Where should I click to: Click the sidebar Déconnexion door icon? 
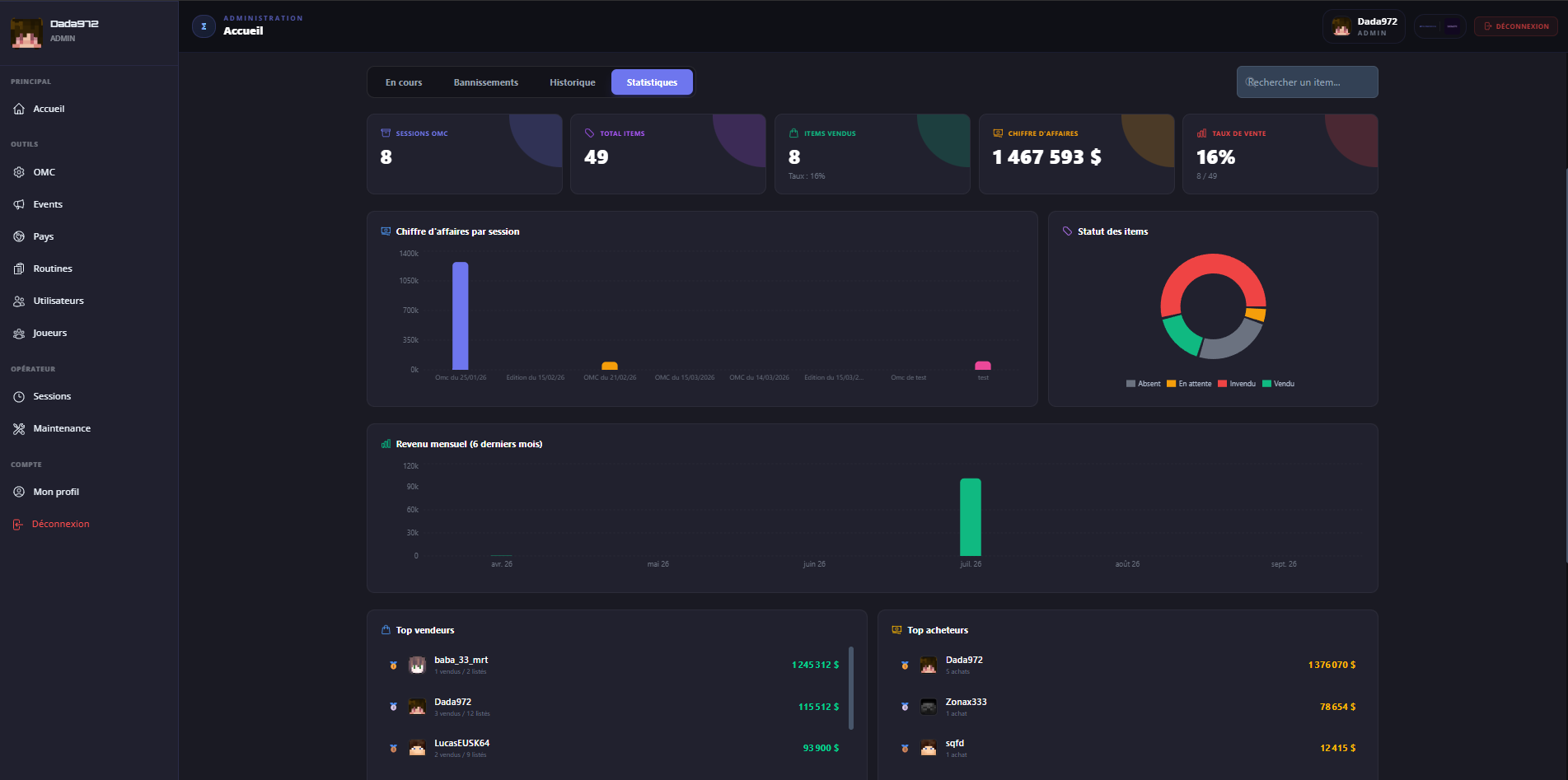[17, 524]
